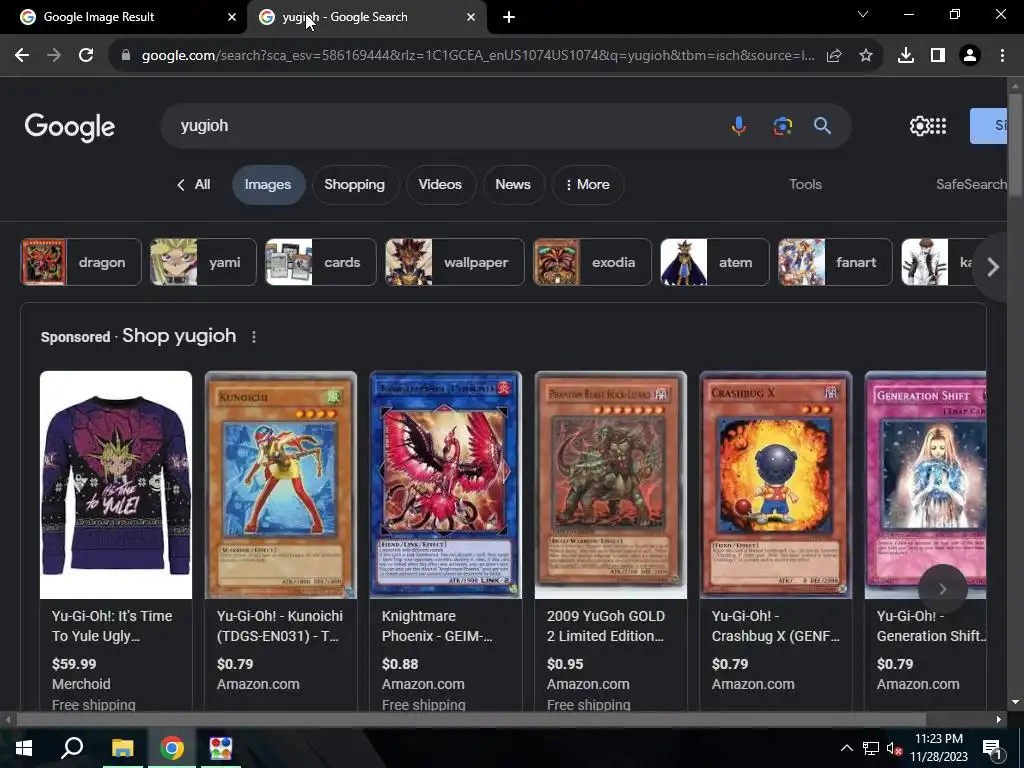This screenshot has width=1024, height=768.
Task: Open the Google apps grid
Action: (x=938, y=125)
